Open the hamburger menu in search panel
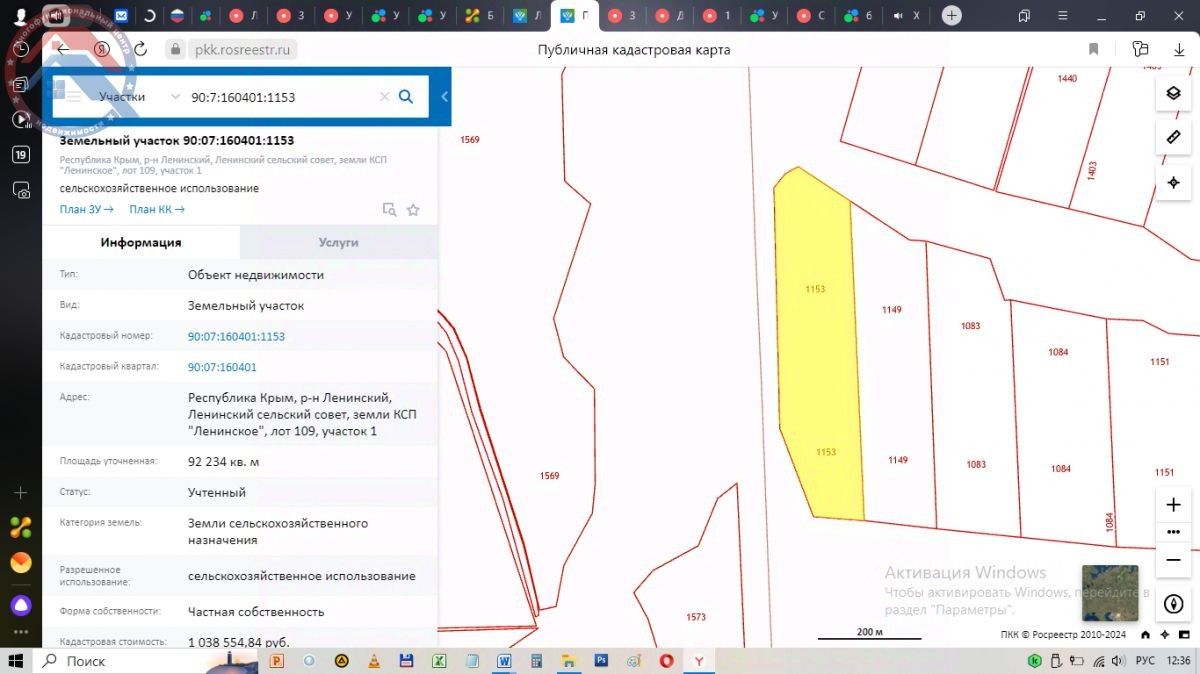 point(72,97)
